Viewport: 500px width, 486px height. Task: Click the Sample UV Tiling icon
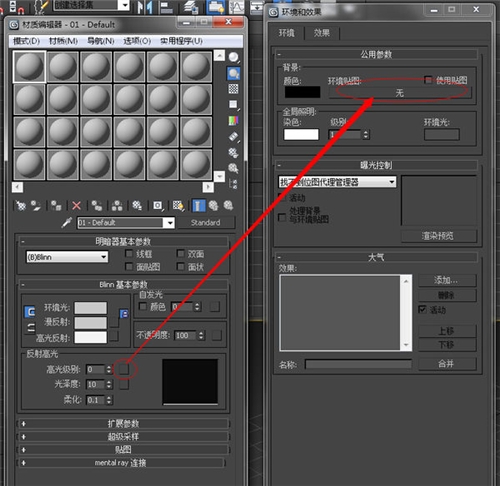pos(234,105)
